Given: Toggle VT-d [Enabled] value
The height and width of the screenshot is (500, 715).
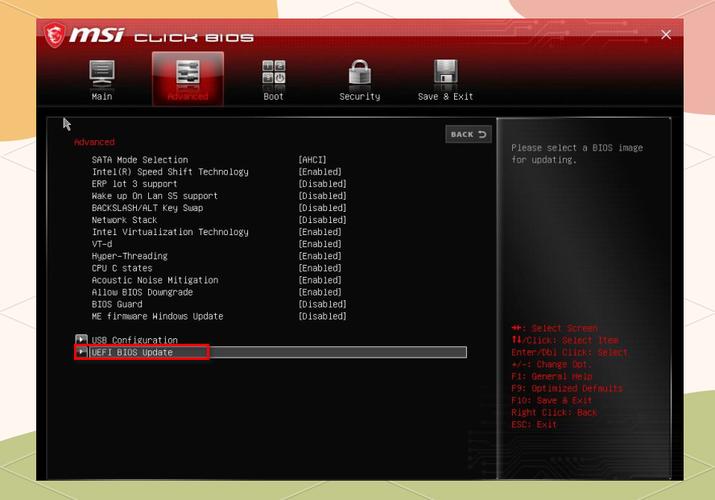Looking at the screenshot, I should point(320,244).
